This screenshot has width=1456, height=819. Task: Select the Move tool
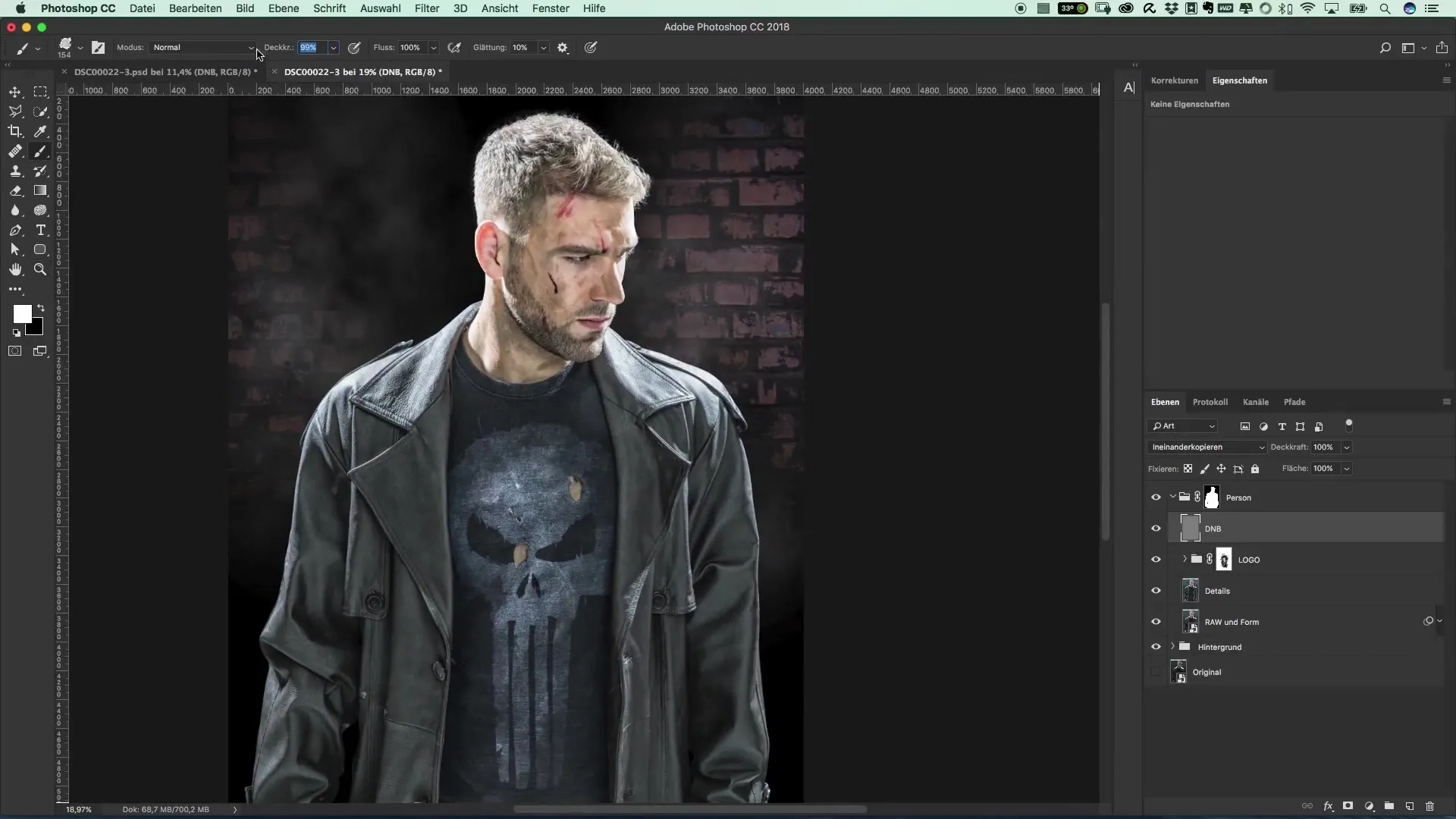pyautogui.click(x=15, y=92)
